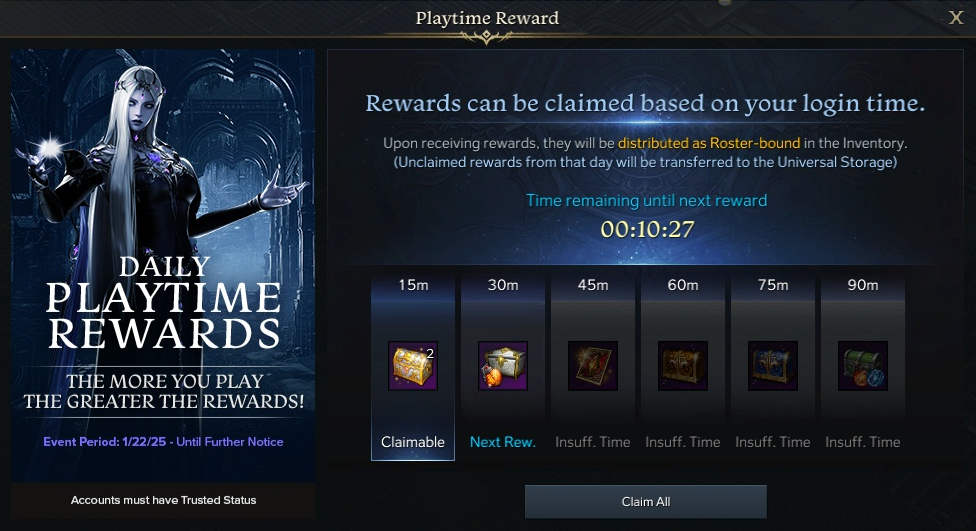Click the Daily Playtime Rewards banner image
This screenshot has height=531, width=976.
(163, 265)
